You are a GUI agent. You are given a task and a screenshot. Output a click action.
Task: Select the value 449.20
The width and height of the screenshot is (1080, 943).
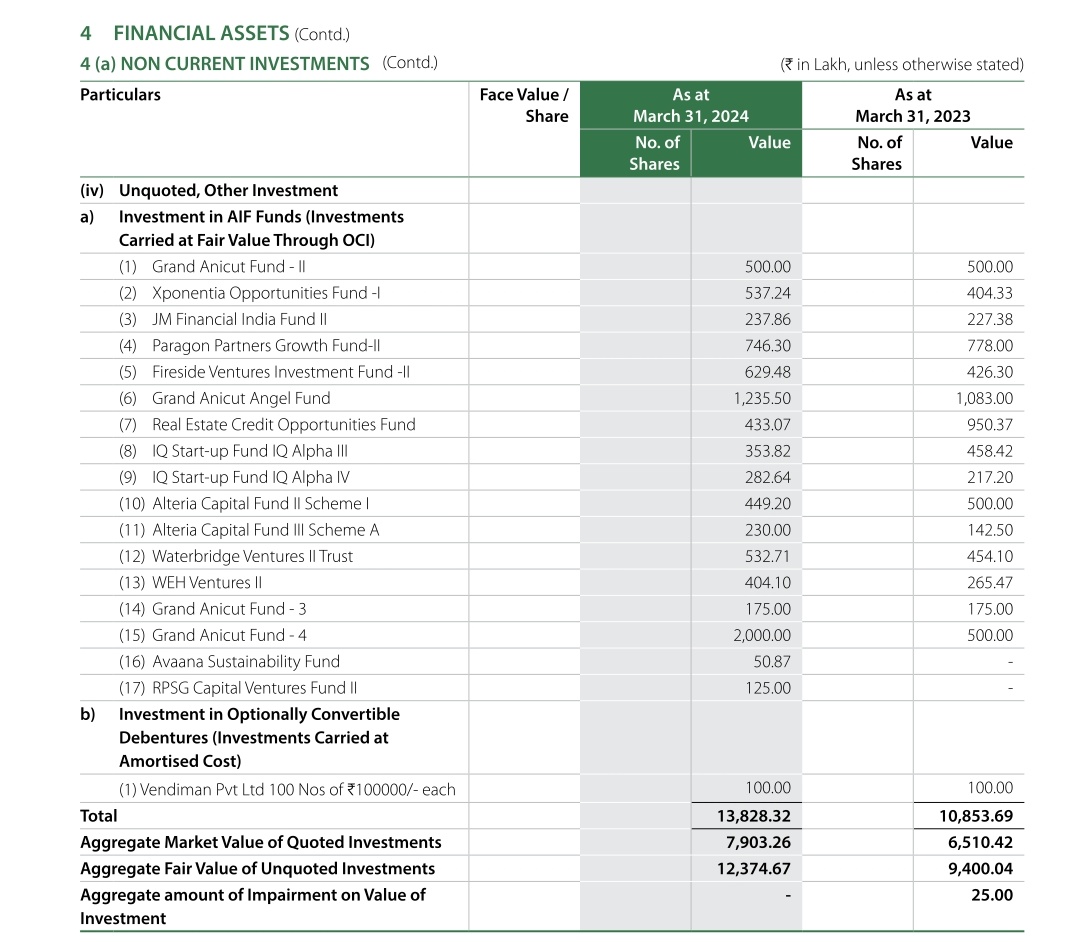(x=767, y=504)
